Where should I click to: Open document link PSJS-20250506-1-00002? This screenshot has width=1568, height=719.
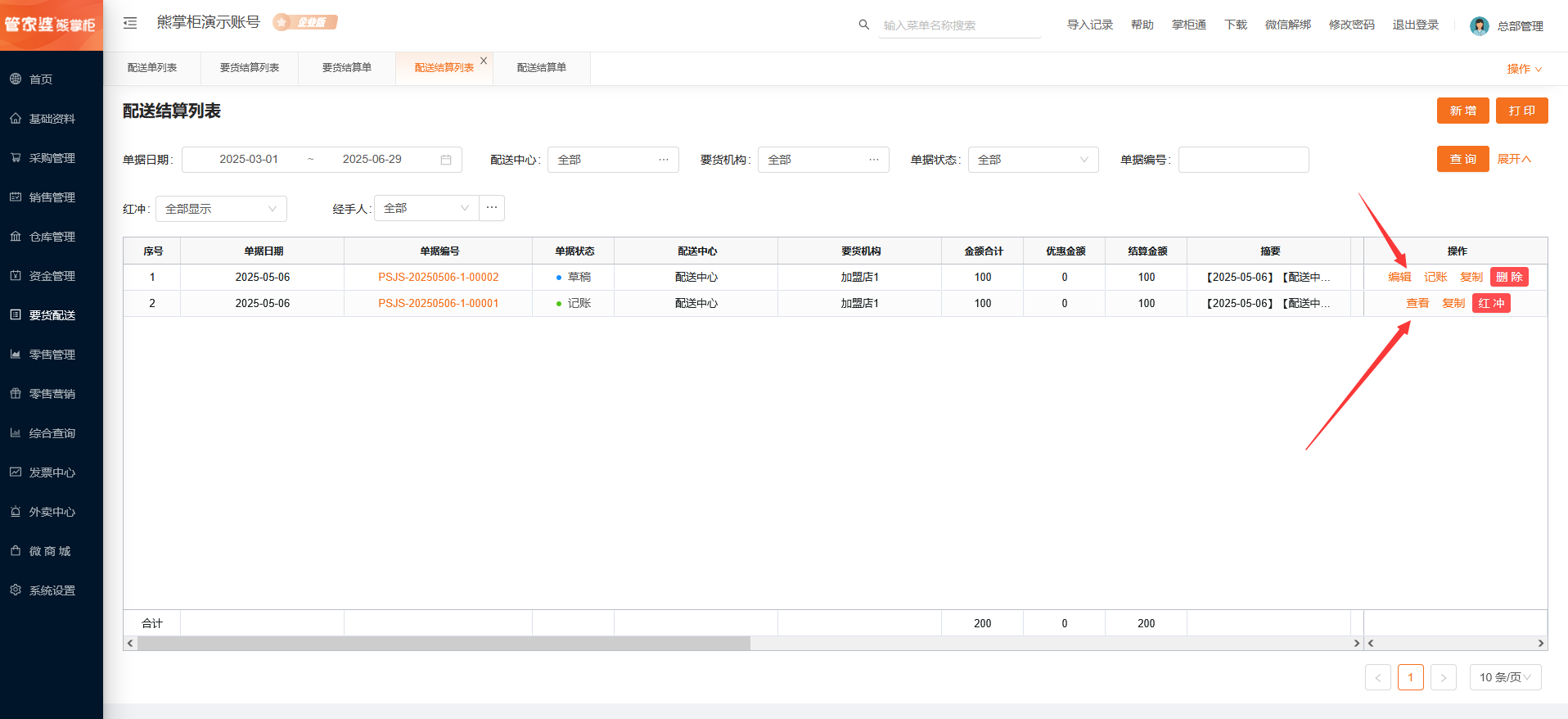click(439, 277)
